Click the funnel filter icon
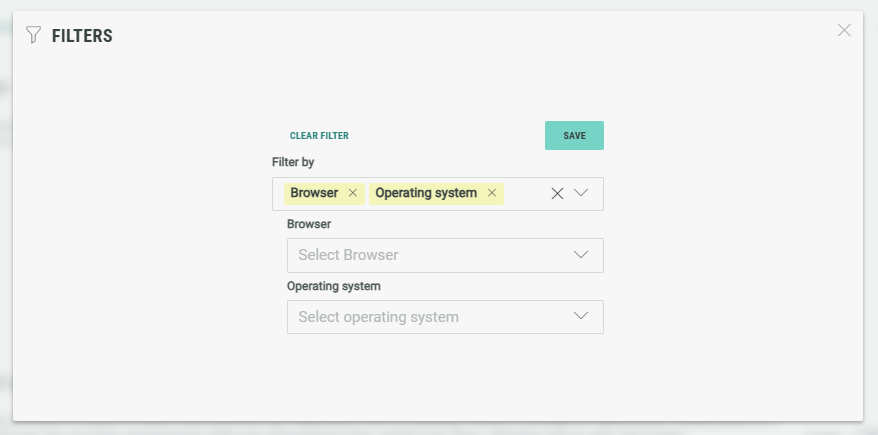This screenshot has height=435, width=878. click(x=33, y=36)
